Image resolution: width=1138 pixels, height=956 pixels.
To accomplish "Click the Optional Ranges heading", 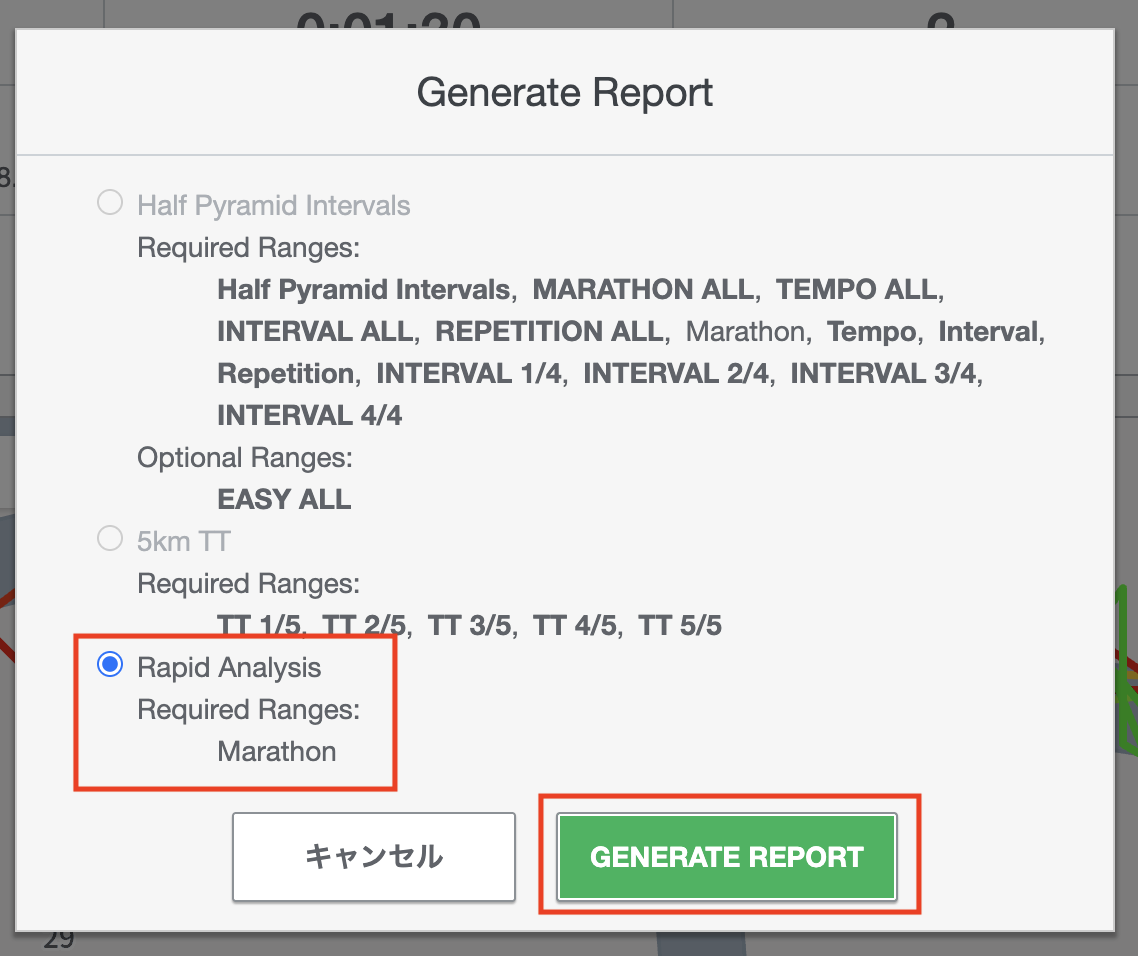I will [x=245, y=458].
